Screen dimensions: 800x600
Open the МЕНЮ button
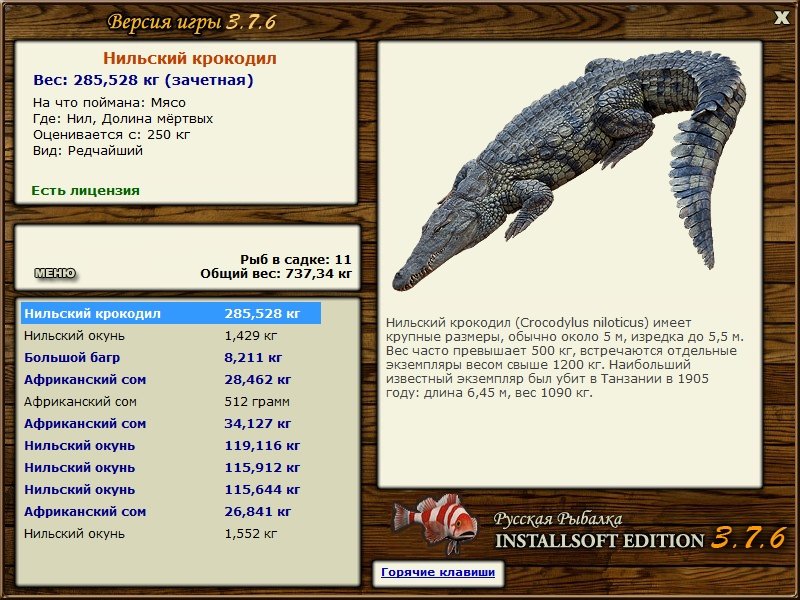55,273
